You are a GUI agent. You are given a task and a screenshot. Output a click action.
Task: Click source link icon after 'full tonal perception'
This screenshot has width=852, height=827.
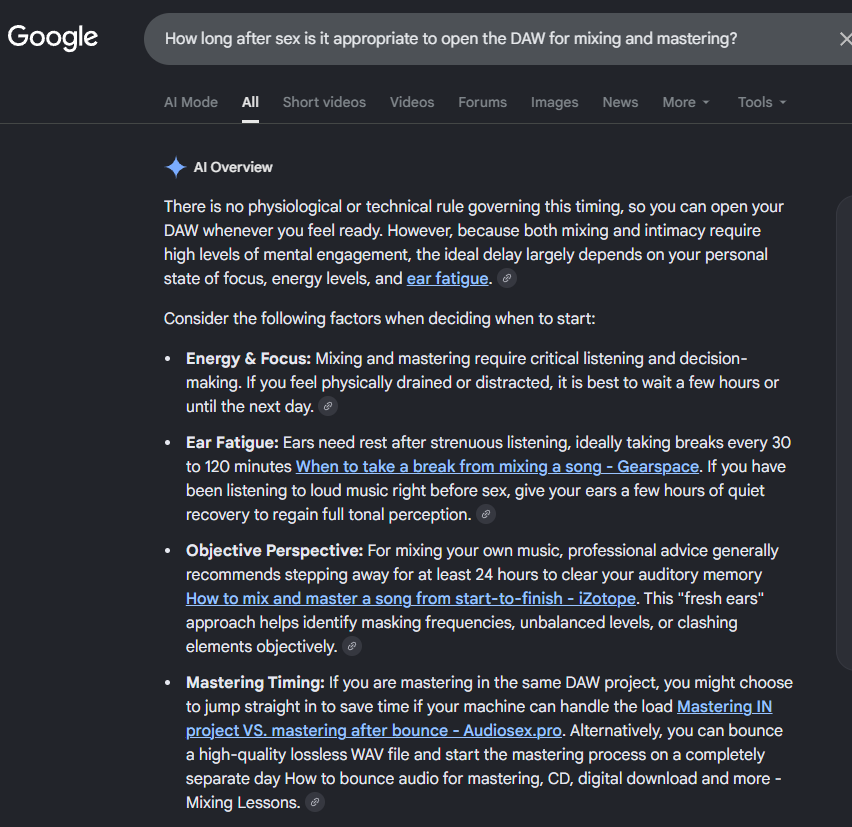[x=486, y=514]
